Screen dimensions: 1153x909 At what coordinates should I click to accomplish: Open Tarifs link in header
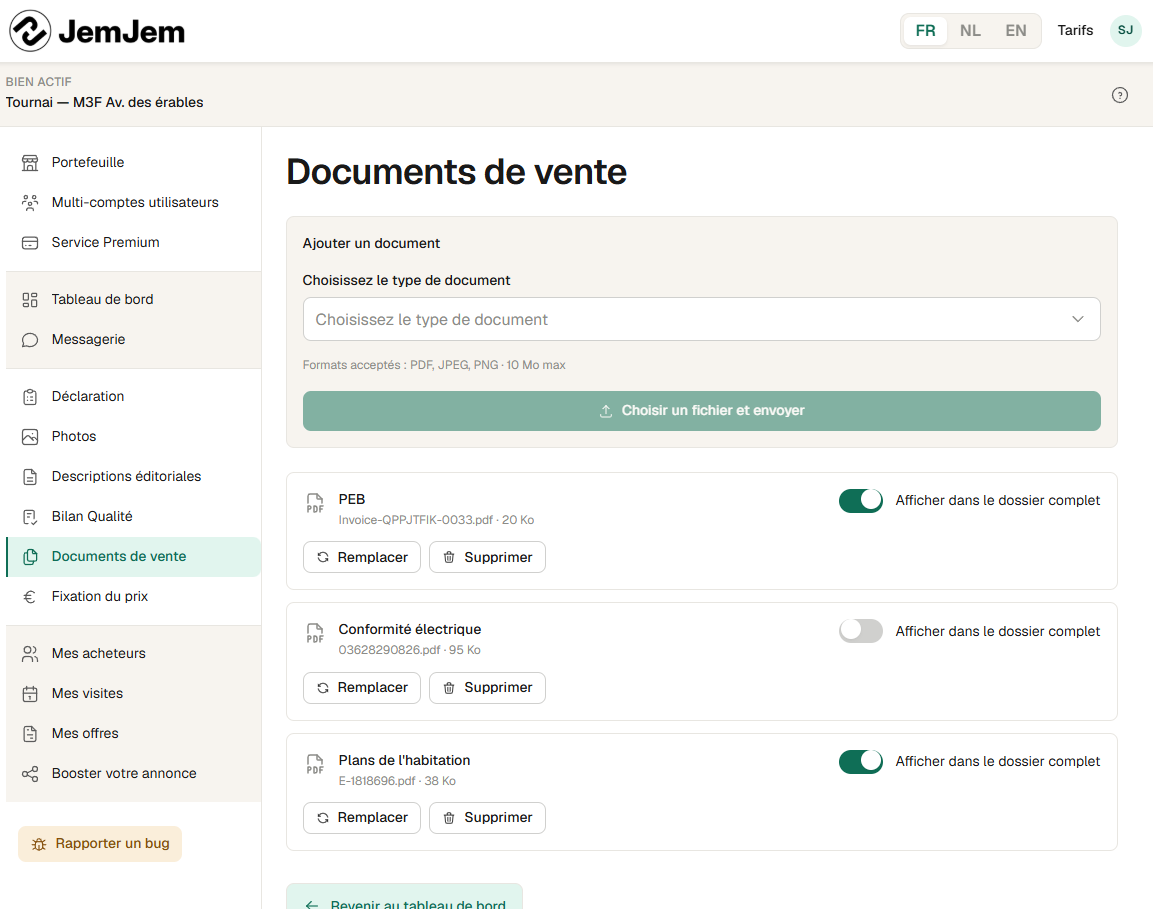(1075, 31)
